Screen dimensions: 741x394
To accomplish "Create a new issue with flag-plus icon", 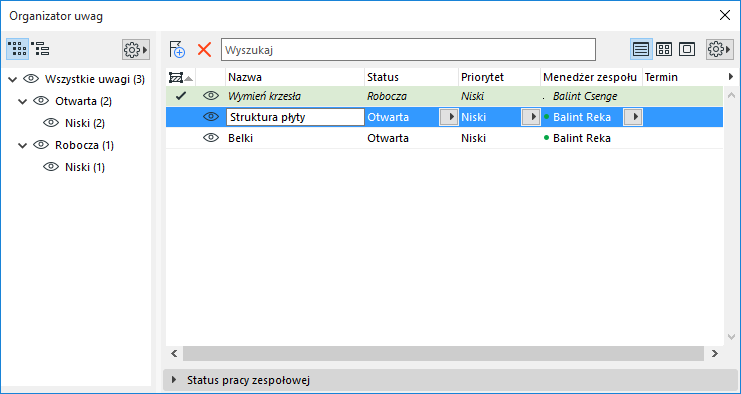I will (x=177, y=50).
